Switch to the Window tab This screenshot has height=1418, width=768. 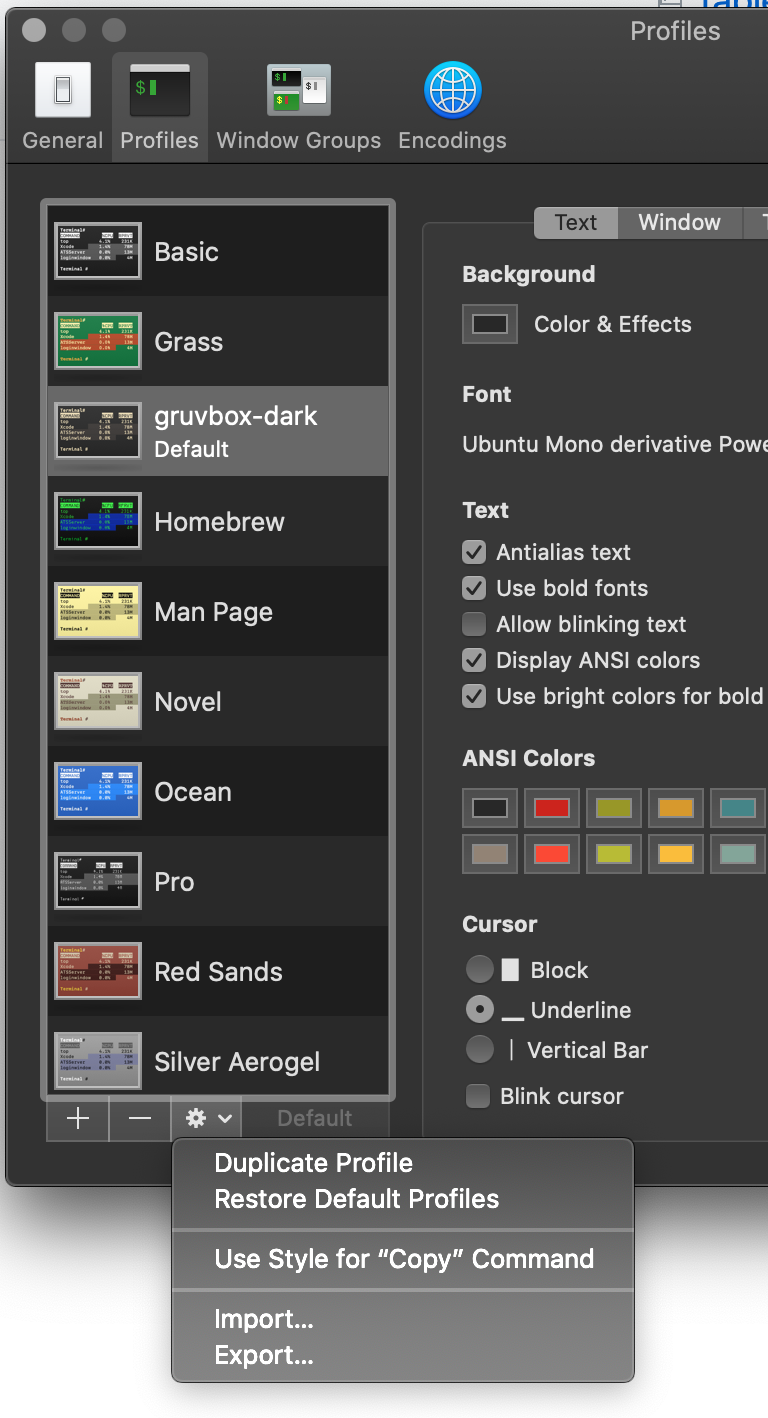coord(680,222)
